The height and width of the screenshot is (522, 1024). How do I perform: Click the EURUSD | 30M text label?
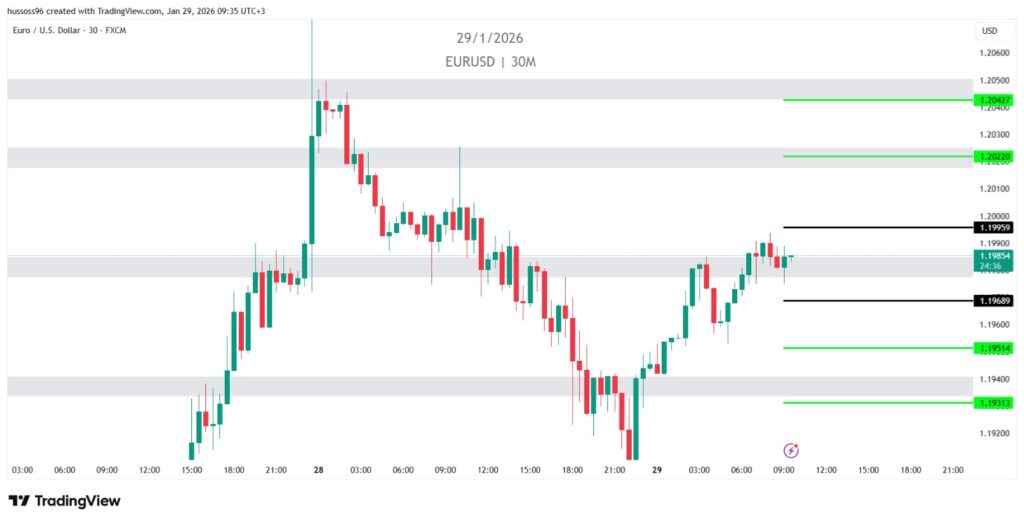(x=490, y=62)
